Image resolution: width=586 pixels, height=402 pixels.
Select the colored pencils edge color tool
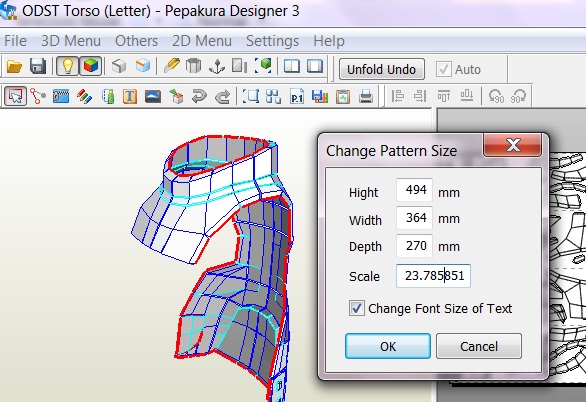click(x=84, y=96)
